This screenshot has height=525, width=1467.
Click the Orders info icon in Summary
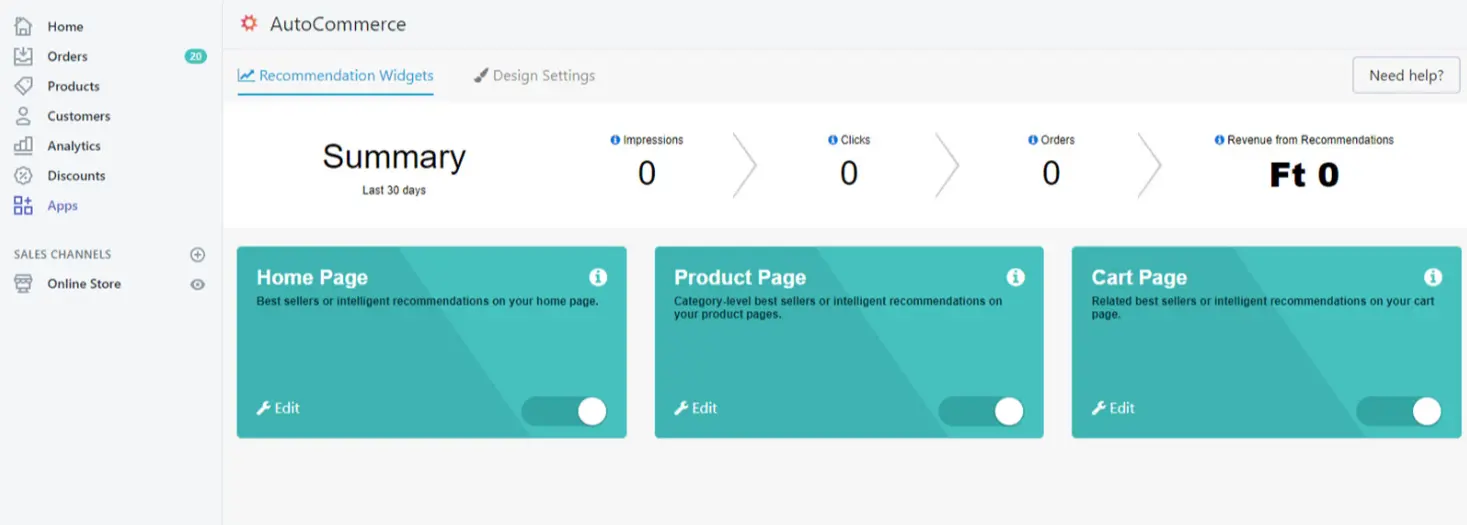tap(1033, 140)
